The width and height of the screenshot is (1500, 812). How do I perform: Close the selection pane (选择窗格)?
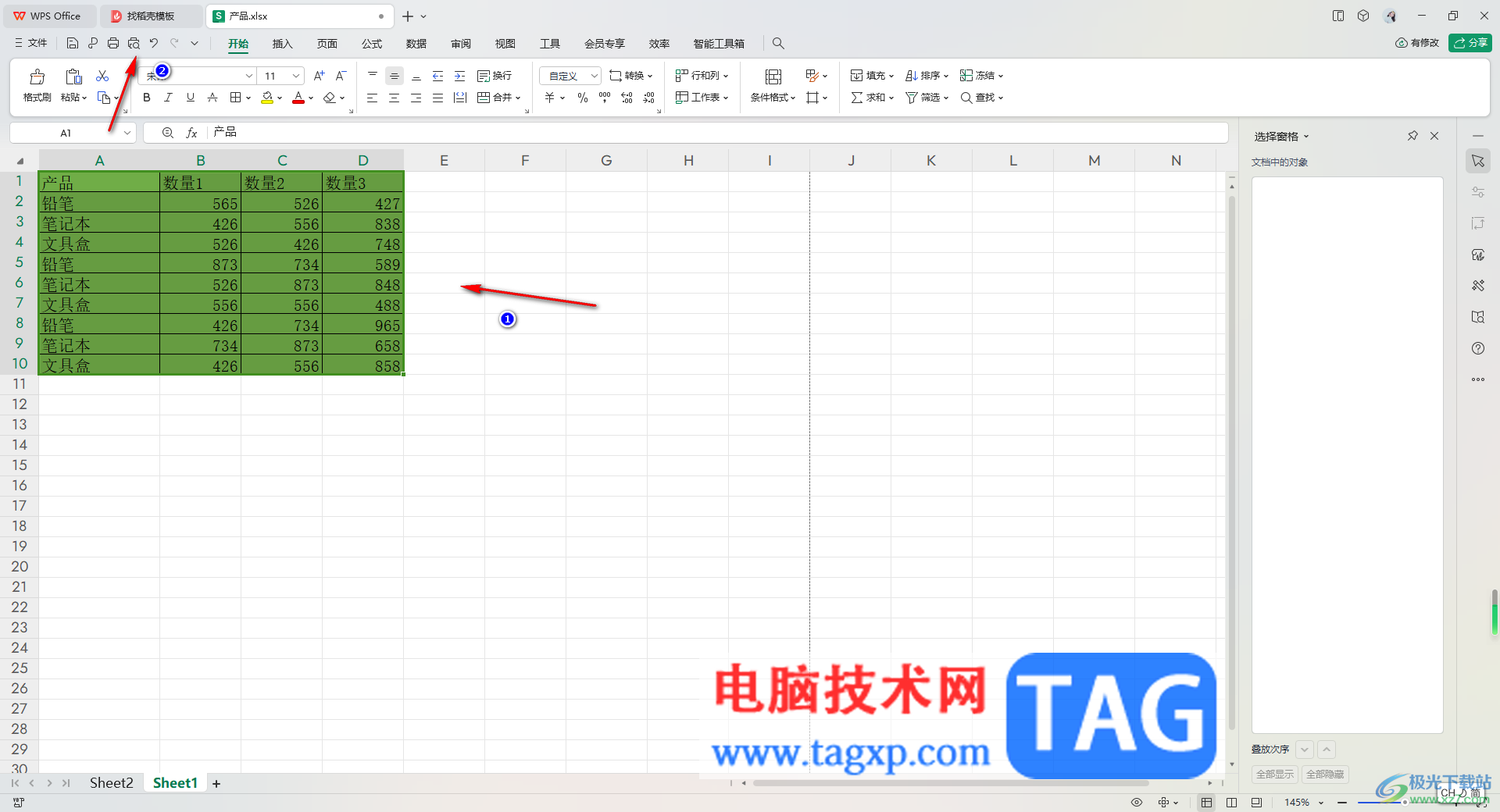[x=1434, y=136]
